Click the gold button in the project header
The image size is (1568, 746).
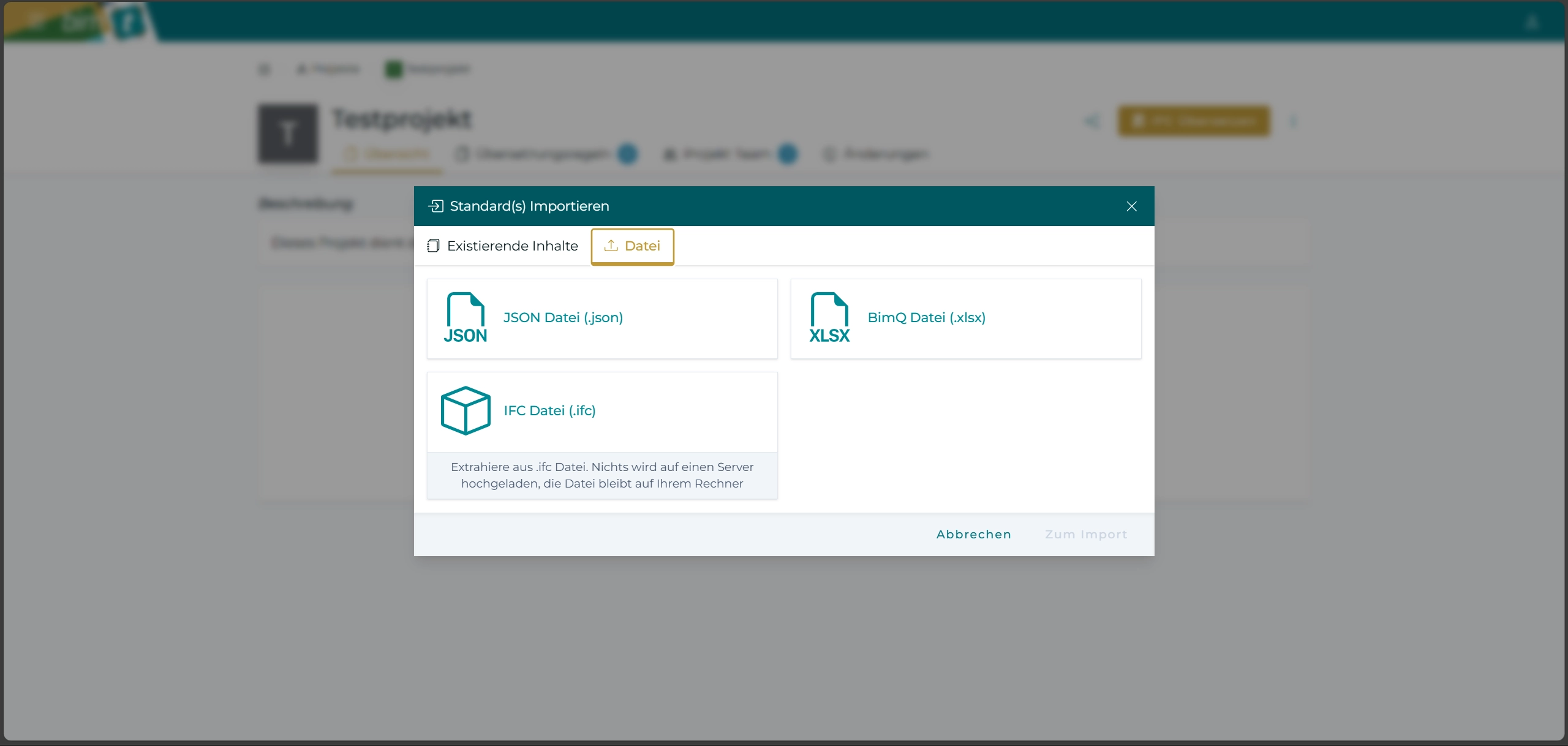(1194, 121)
